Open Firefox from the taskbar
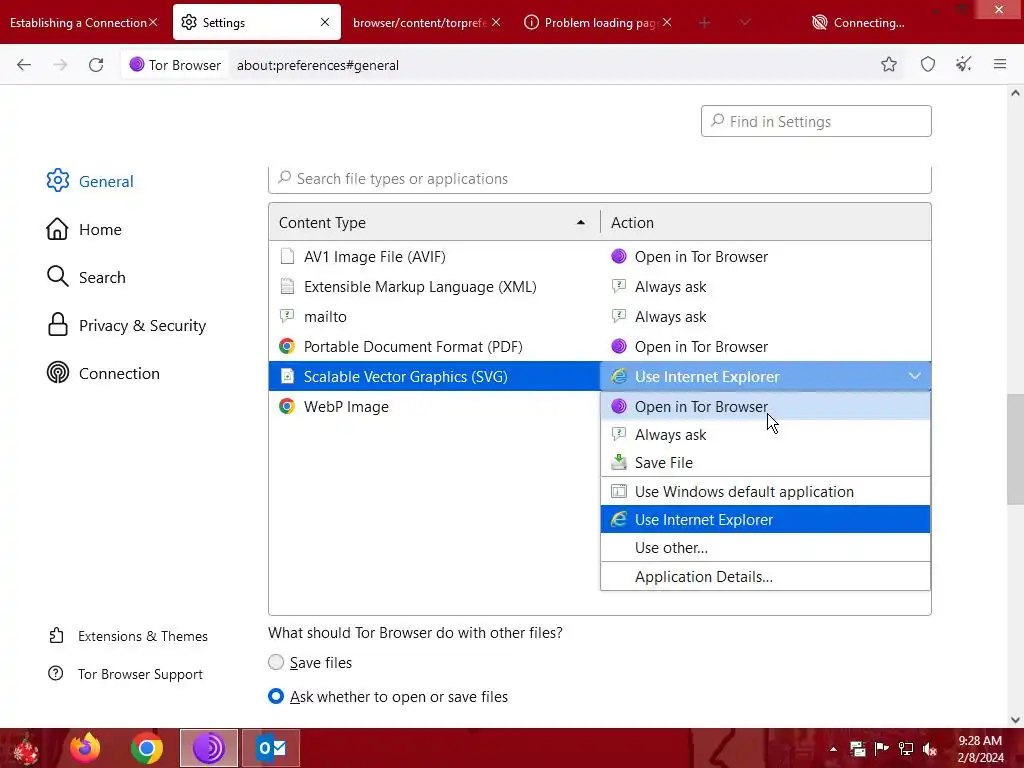 point(86,748)
